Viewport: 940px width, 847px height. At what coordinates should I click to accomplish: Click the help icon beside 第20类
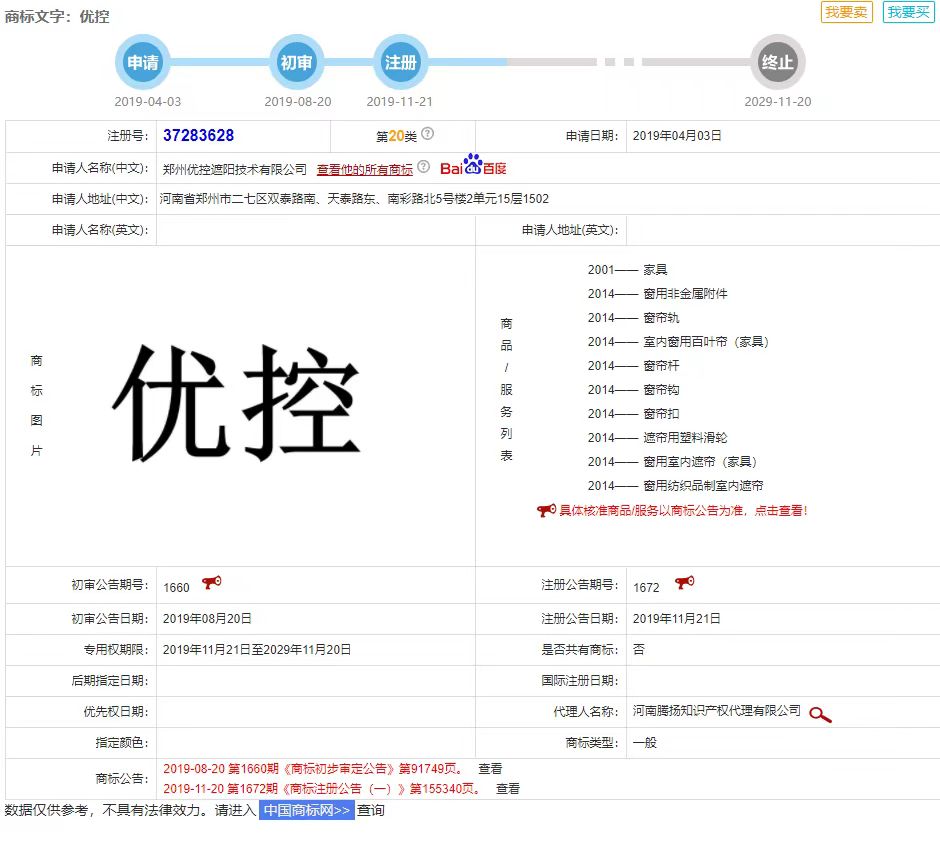click(427, 134)
